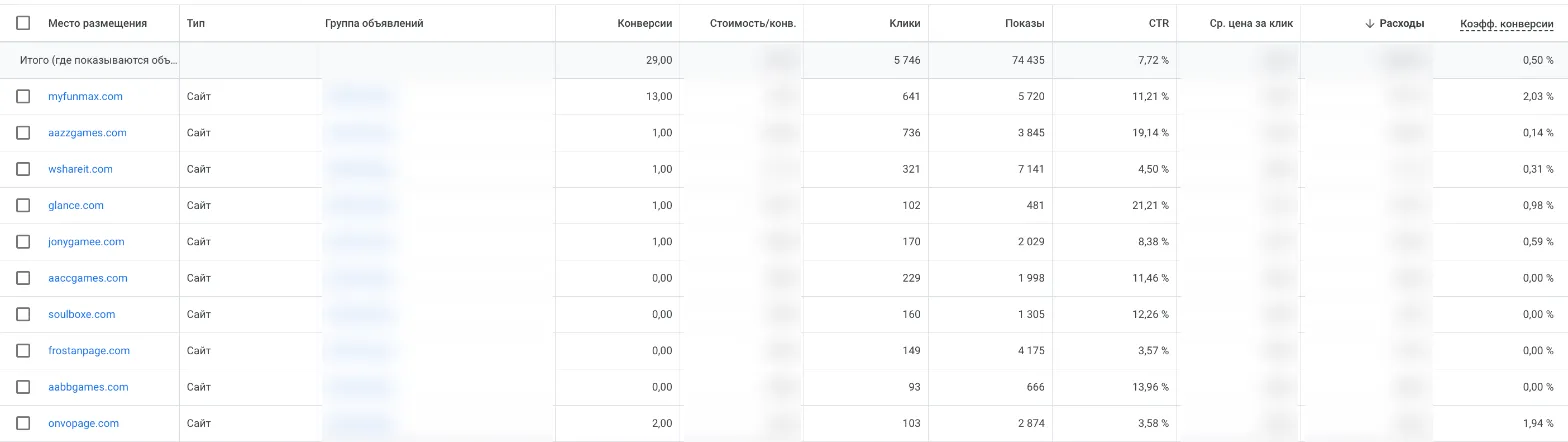Open the Коэфф. конверсии column header
Screen dimensions: 1568x442
pyautogui.click(x=1507, y=23)
